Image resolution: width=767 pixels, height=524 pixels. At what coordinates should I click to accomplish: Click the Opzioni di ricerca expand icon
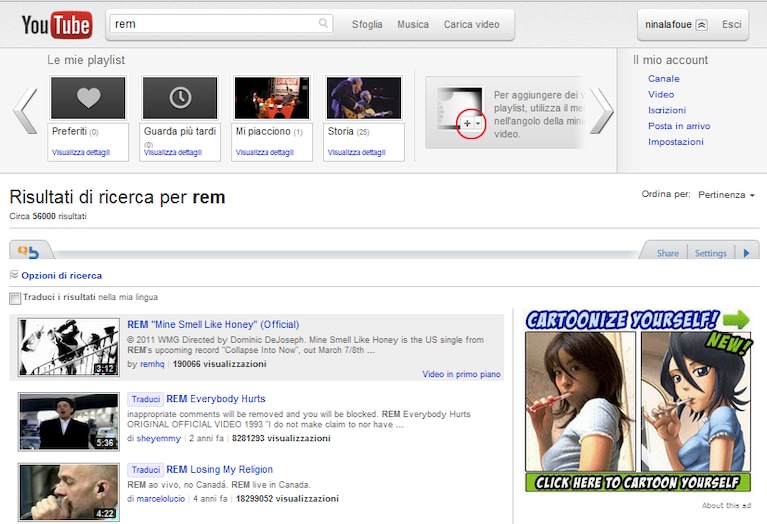click(14, 275)
